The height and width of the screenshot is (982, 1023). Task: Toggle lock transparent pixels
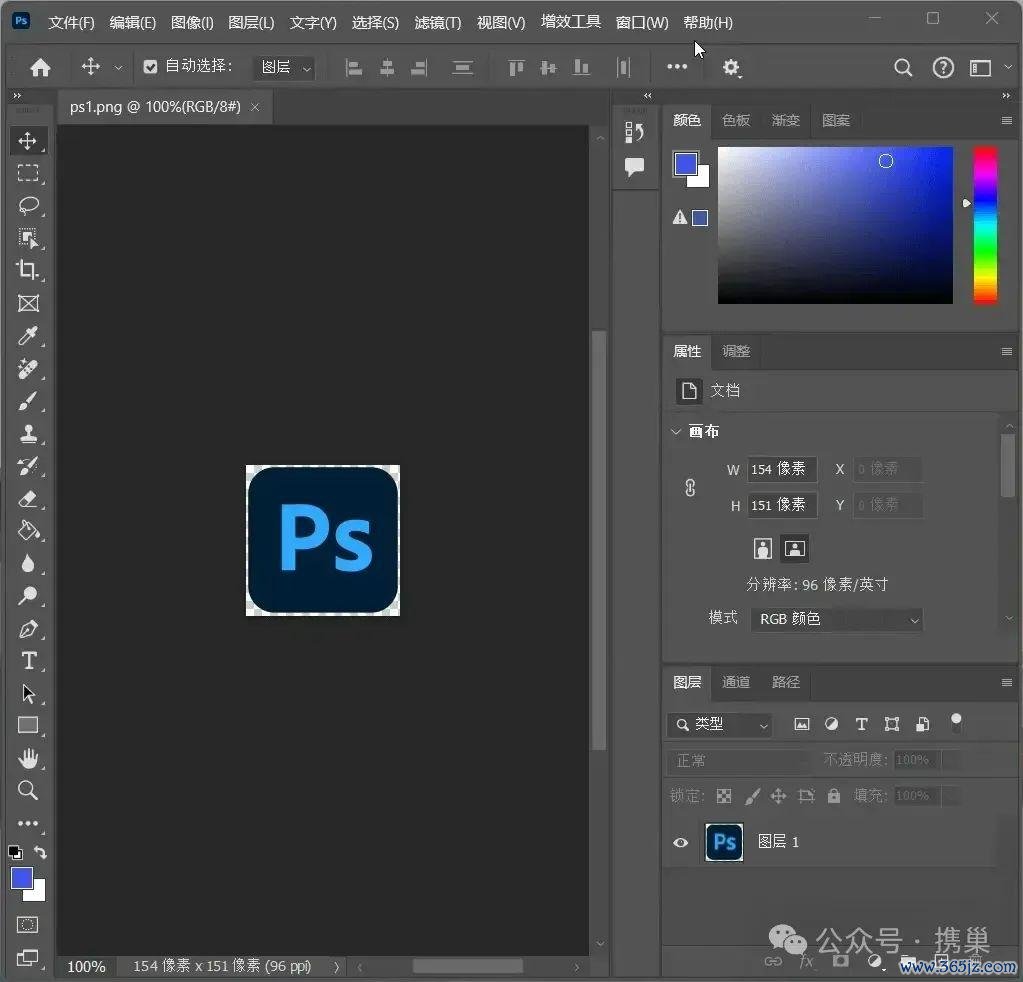coord(724,796)
